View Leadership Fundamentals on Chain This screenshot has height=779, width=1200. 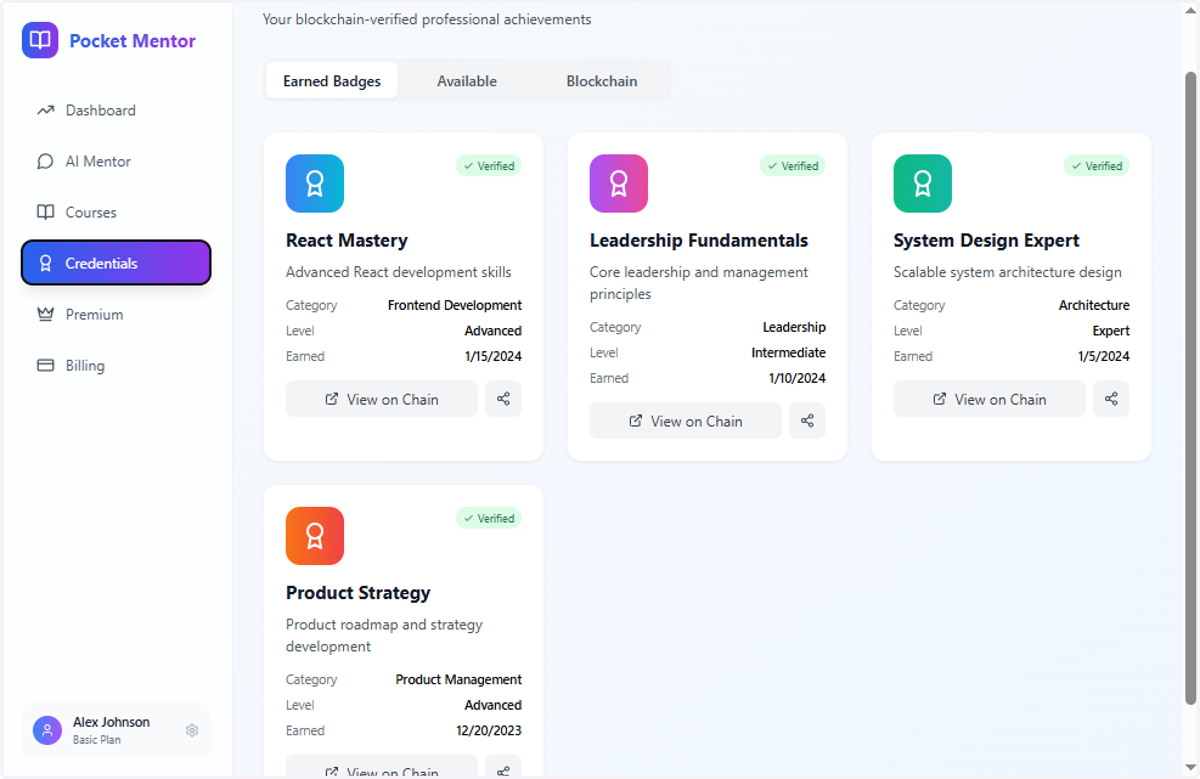click(686, 421)
